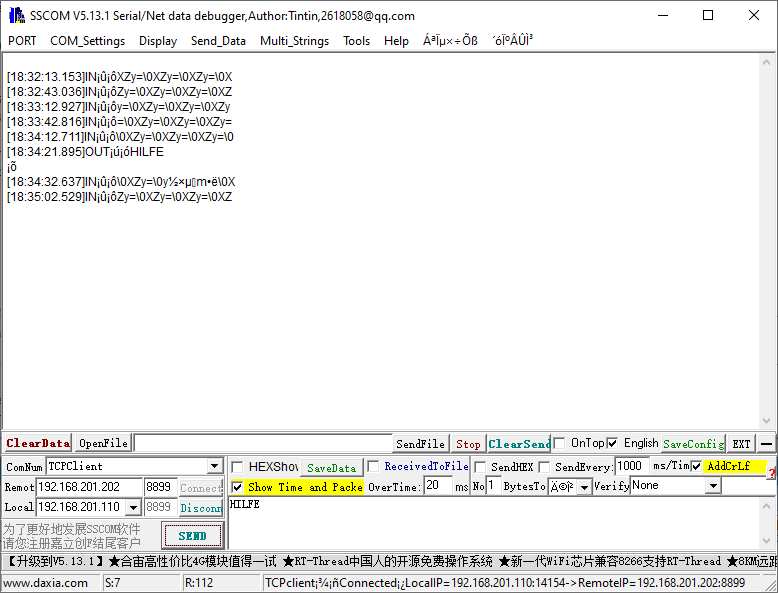Click the red help question mark icon

click(771, 473)
